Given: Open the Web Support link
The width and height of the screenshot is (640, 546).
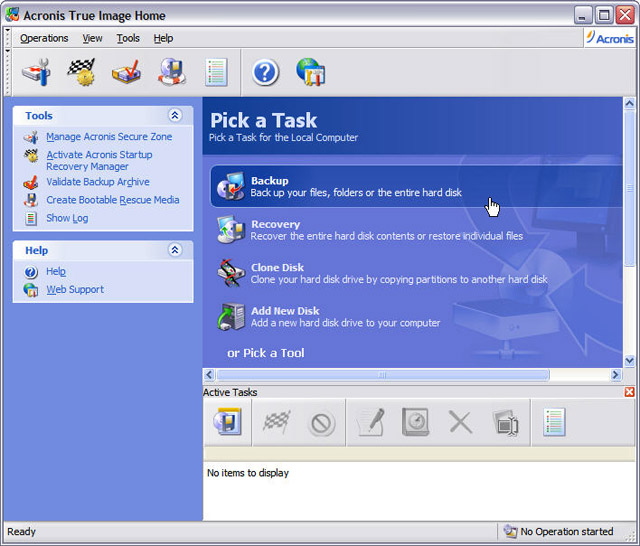Looking at the screenshot, I should pyautogui.click(x=75, y=289).
